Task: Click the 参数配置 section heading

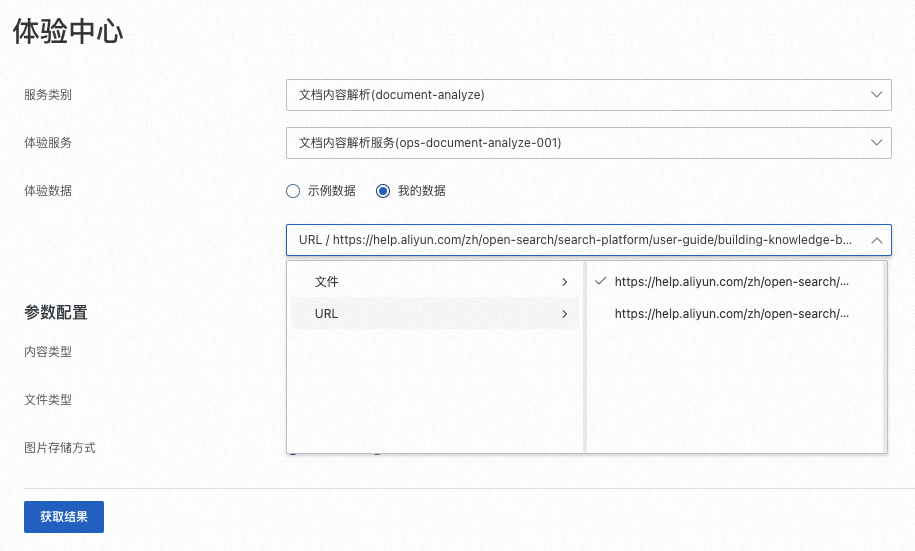Action: (56, 312)
